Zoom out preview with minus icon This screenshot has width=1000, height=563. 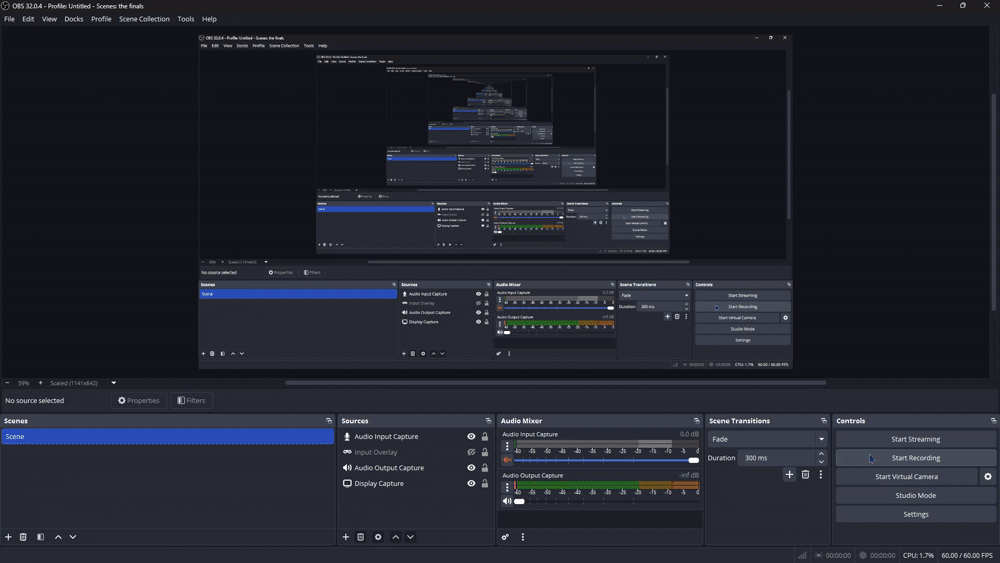7,383
